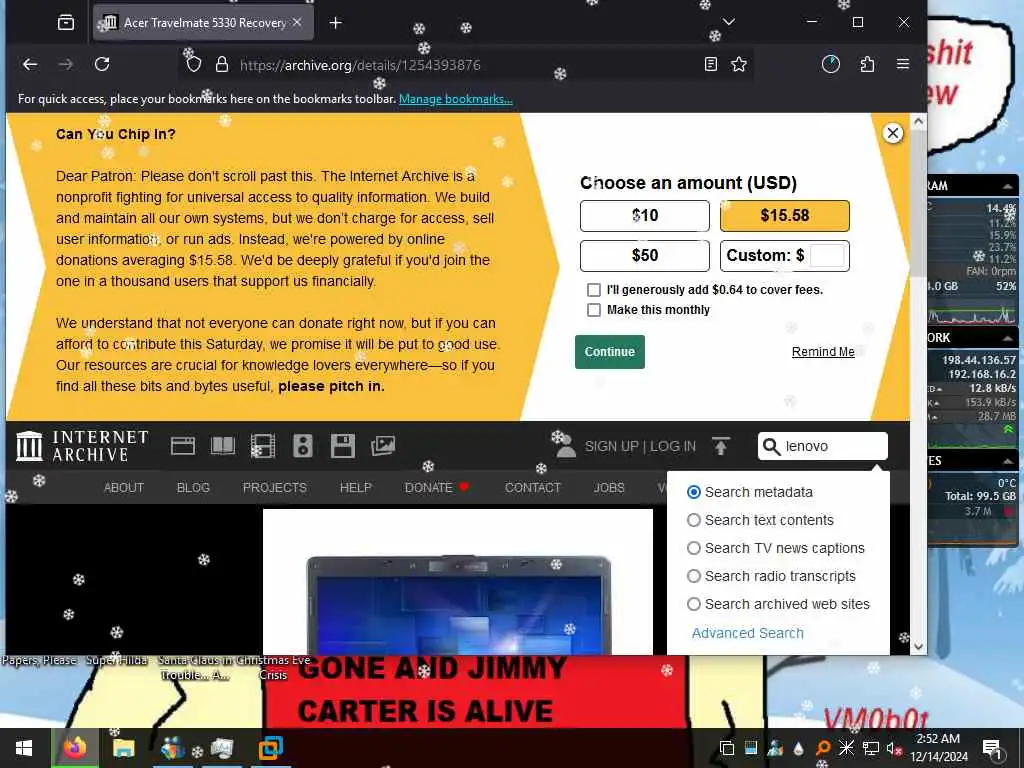Open the Video film icon

click(x=263, y=446)
